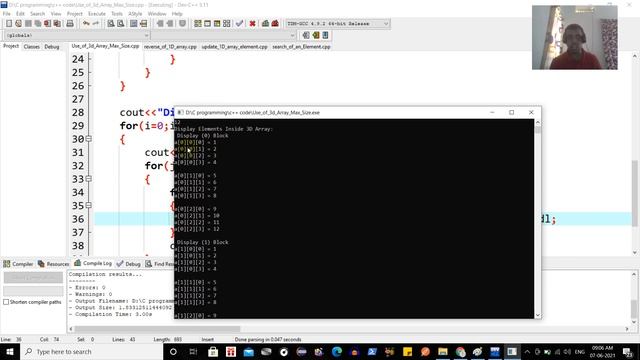Switch to update_1D_array_element.cpp tab
640x360 pixels.
(x=234, y=47)
